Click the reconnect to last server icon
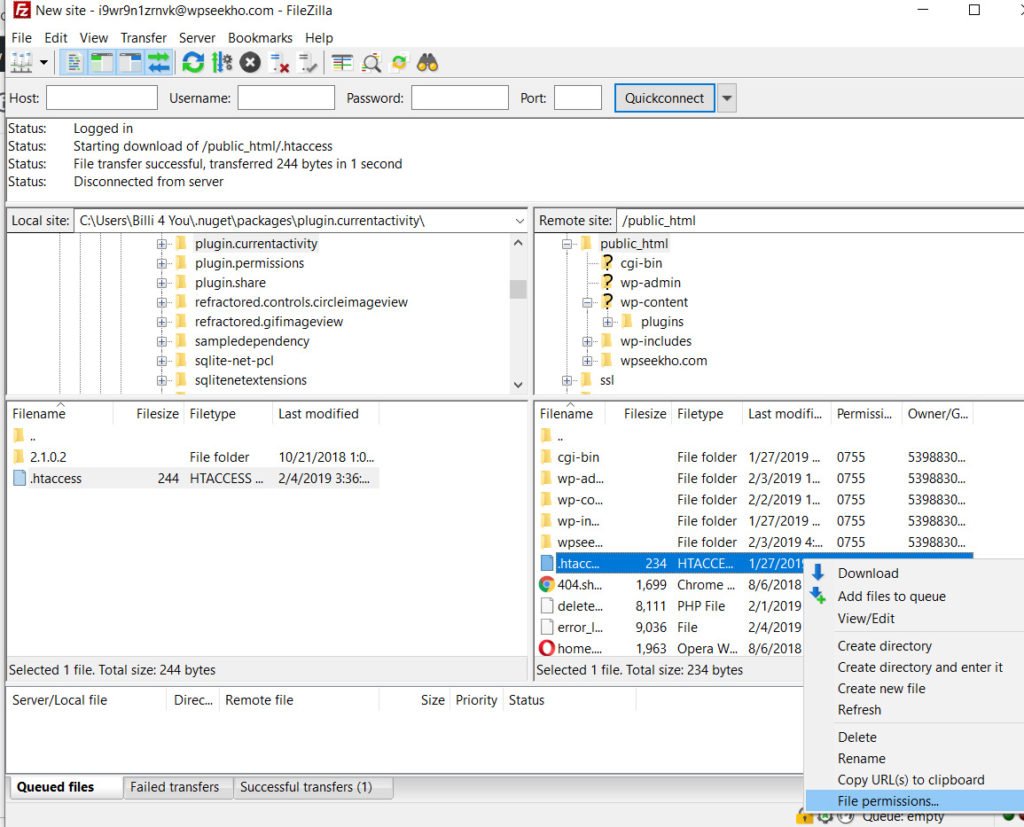This screenshot has height=827, width=1024. [x=308, y=63]
